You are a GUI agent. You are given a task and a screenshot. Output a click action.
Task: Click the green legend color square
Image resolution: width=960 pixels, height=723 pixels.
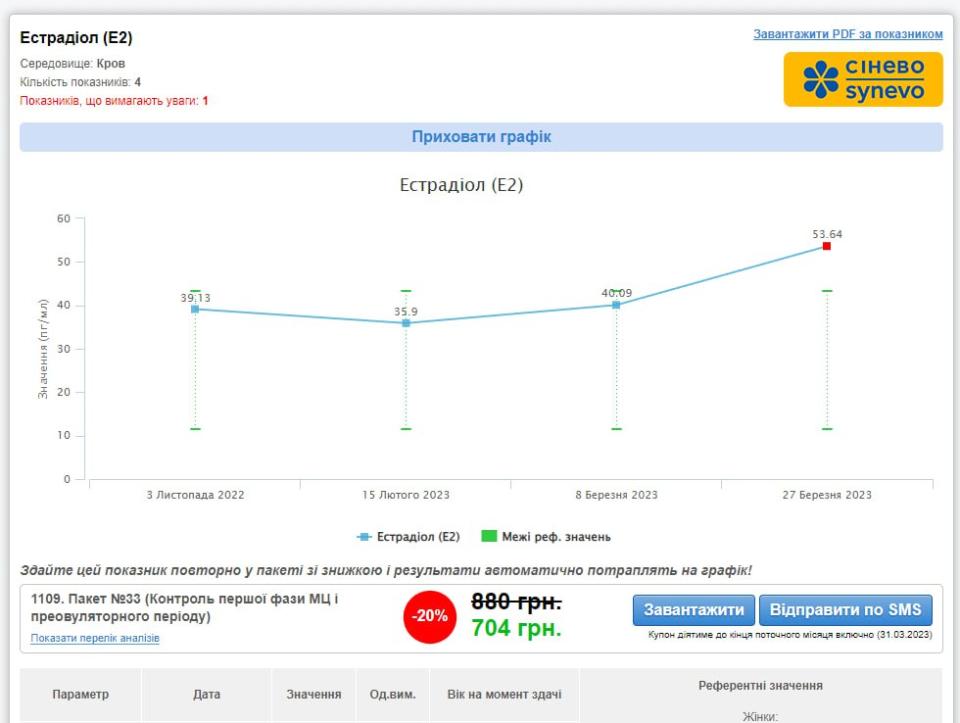(x=489, y=537)
